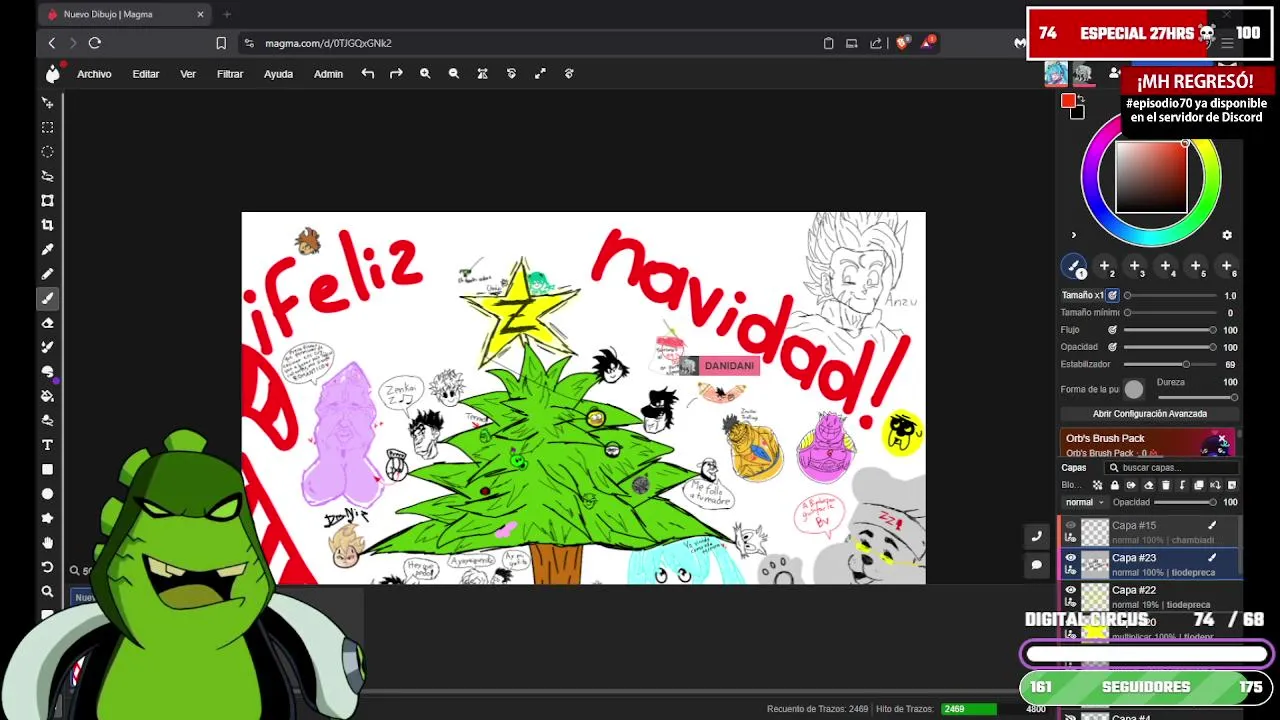This screenshot has width=1280, height=720.
Task: Select brush preset slot 1
Action: (1074, 267)
